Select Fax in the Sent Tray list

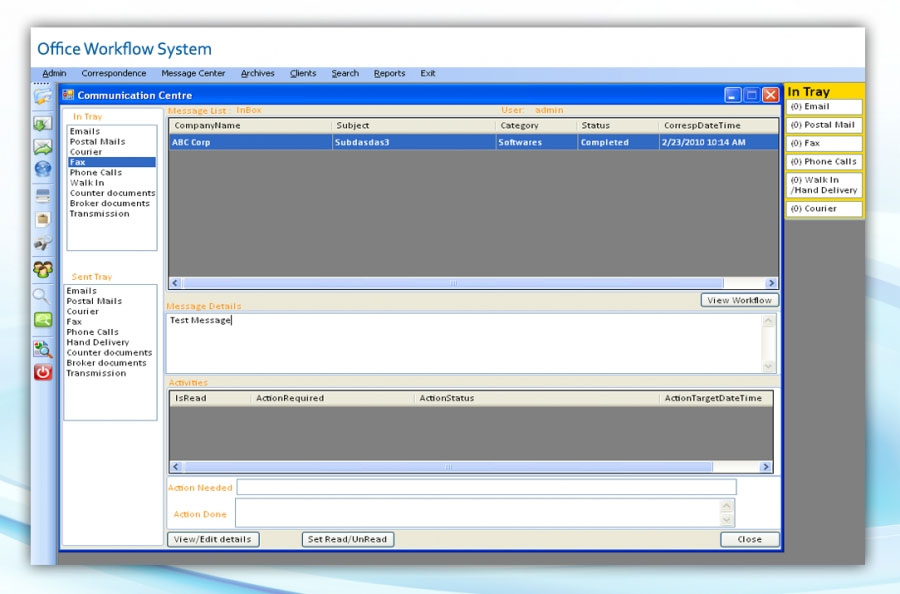(74, 322)
